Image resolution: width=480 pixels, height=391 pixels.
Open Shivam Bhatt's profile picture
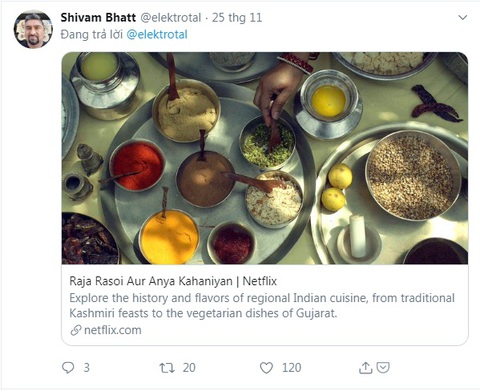[33, 29]
